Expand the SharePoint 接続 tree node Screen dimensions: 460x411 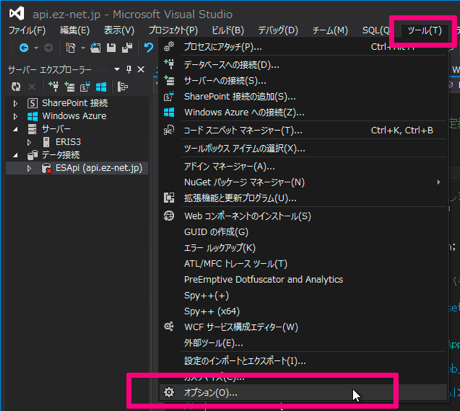tap(15, 104)
